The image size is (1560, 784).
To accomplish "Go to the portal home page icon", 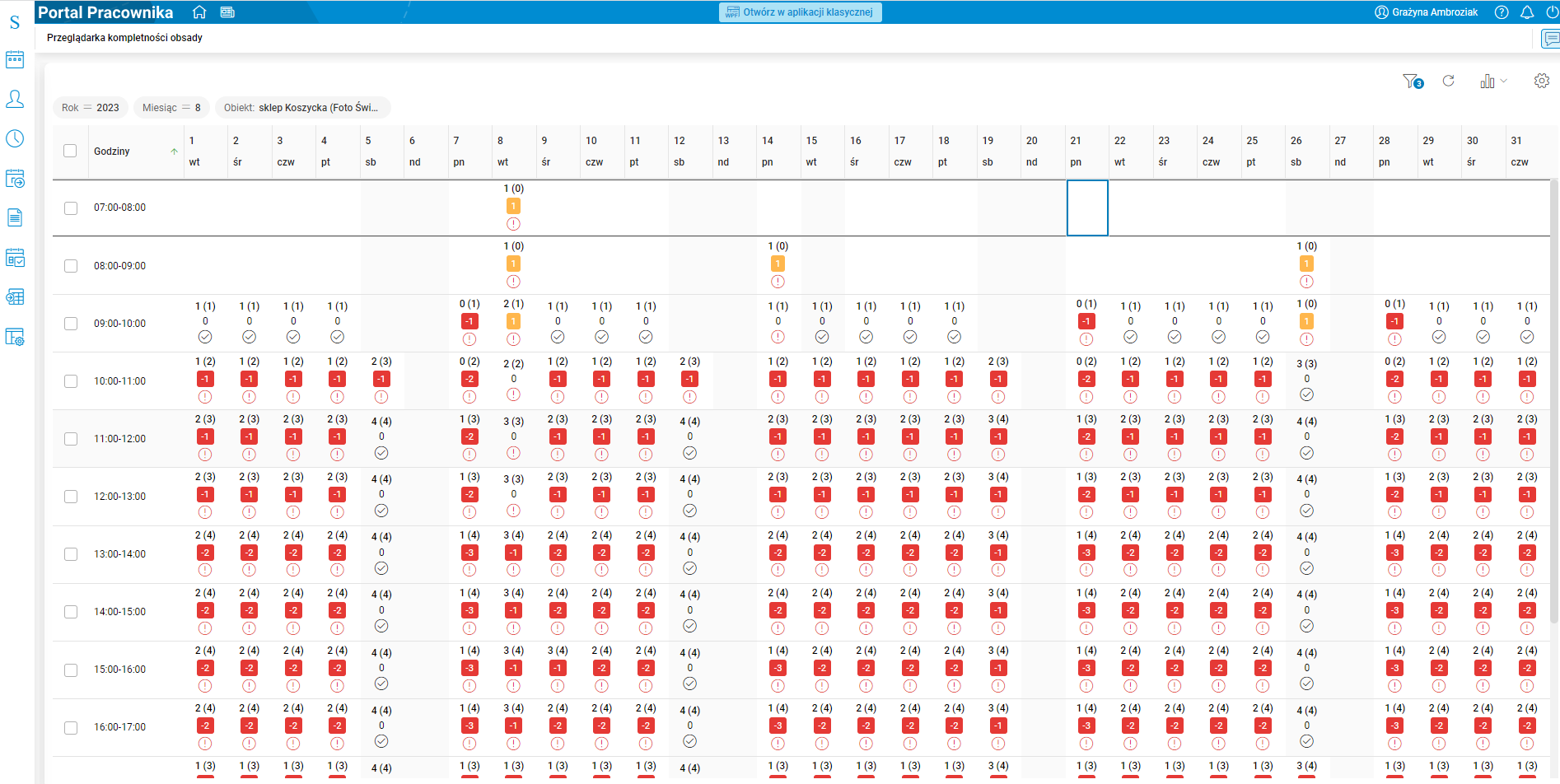I will coord(199,12).
